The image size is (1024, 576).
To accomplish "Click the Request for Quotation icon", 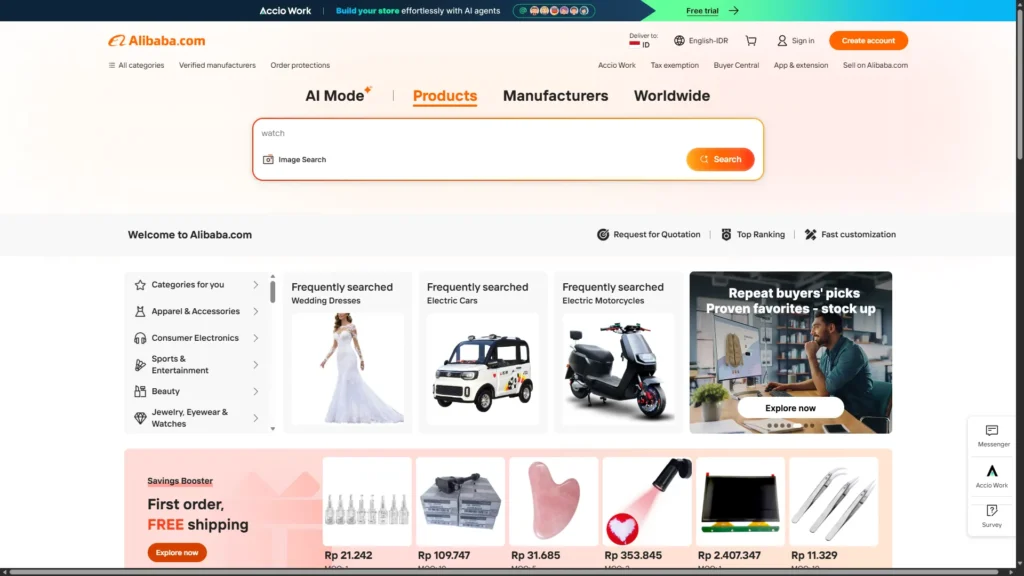I will click(603, 234).
